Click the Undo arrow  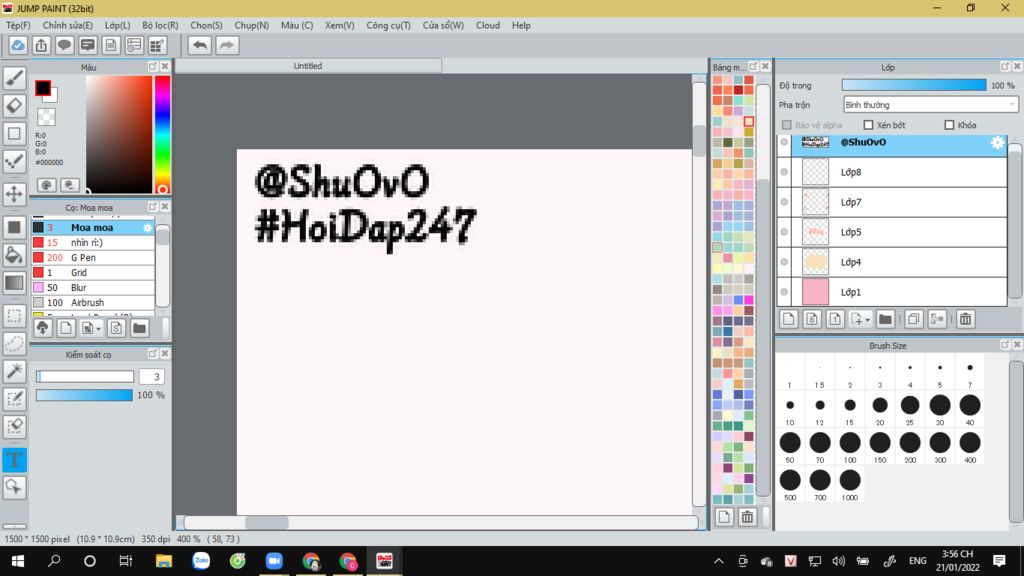[200, 45]
